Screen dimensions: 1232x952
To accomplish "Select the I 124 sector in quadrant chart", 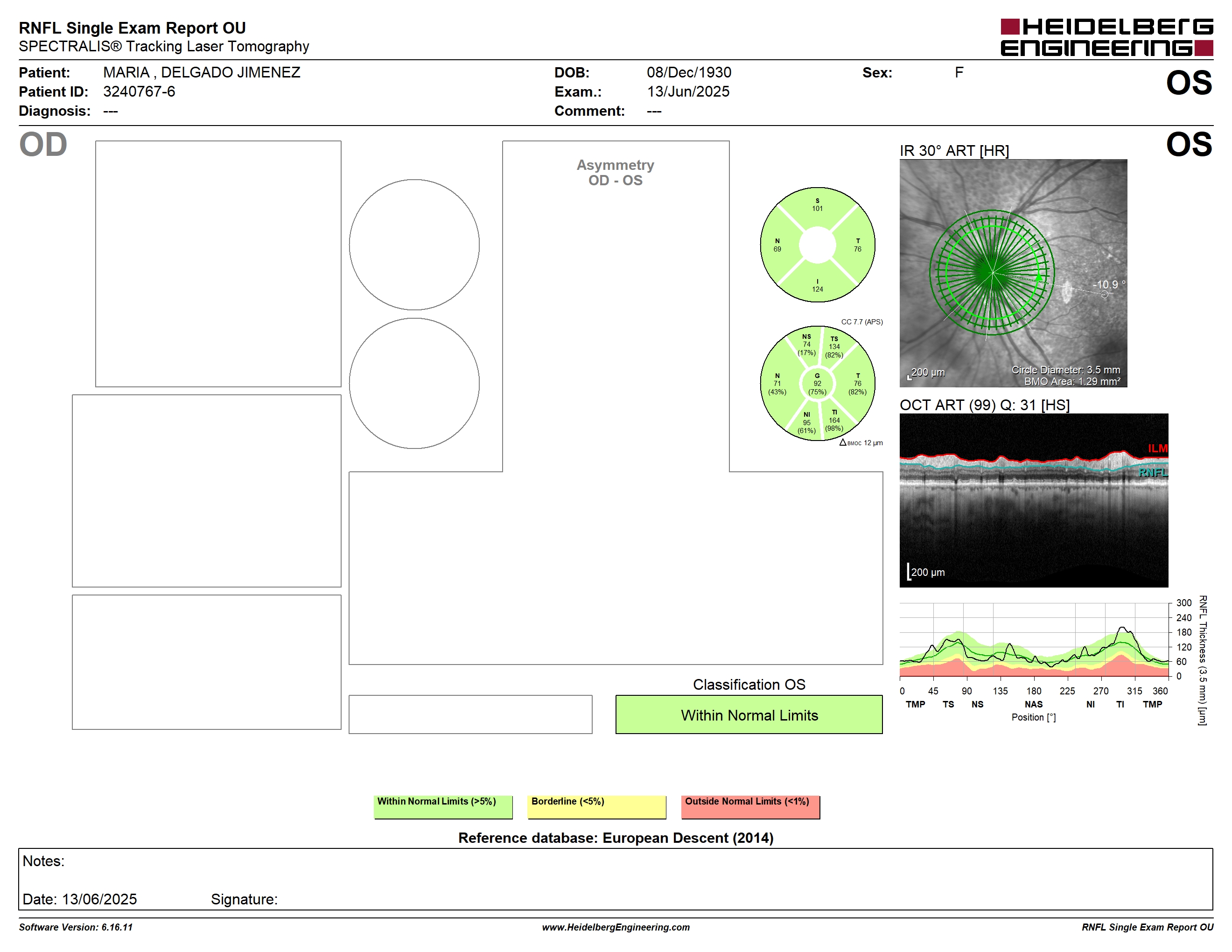I will [x=818, y=286].
